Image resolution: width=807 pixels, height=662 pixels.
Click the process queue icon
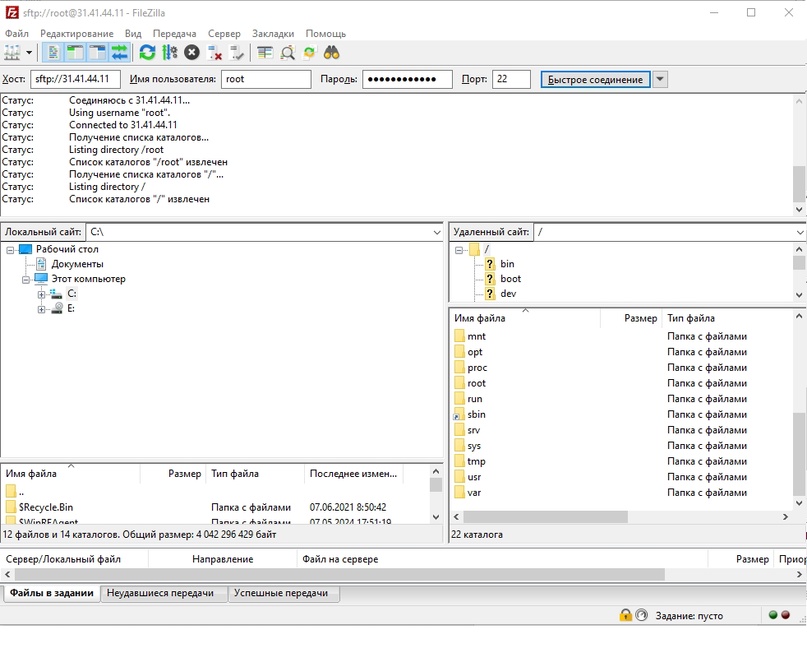click(169, 52)
